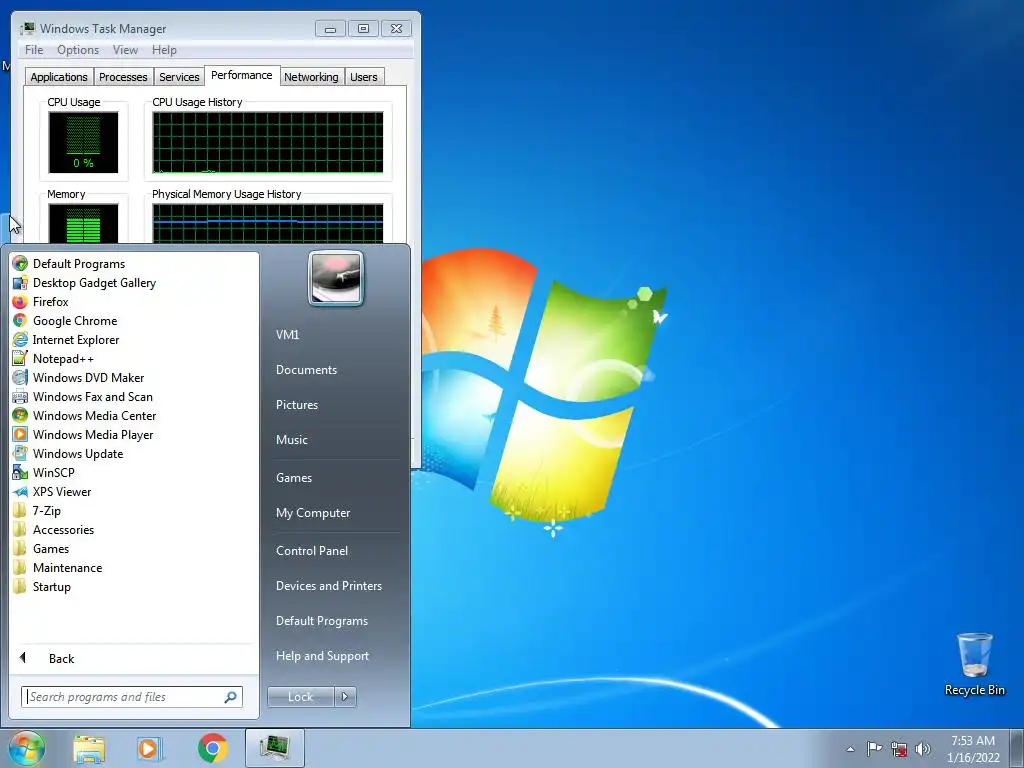Open VM1 user folder link
Image resolution: width=1024 pixels, height=768 pixels.
(x=287, y=334)
